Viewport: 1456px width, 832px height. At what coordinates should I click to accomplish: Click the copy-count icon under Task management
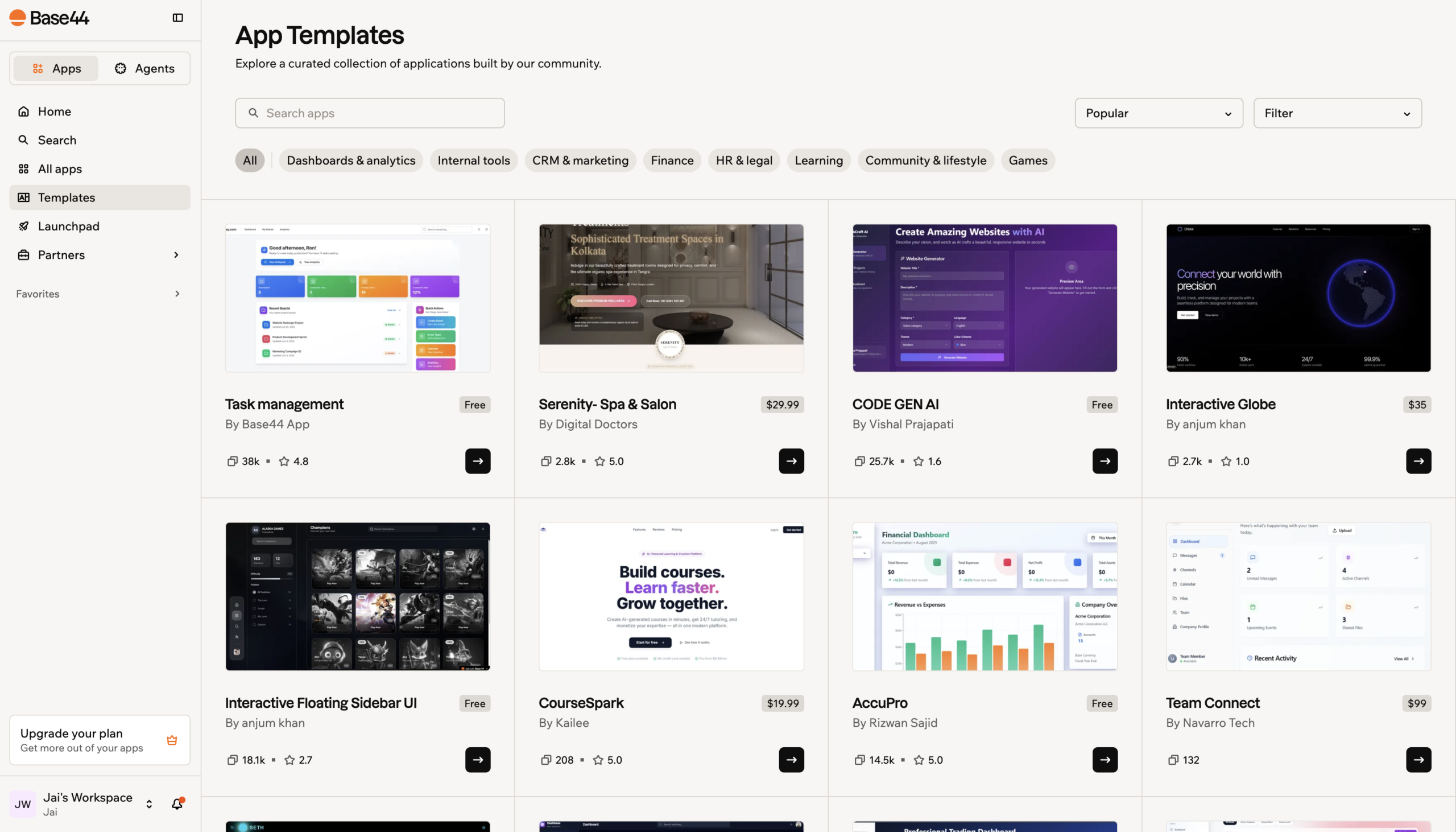click(x=233, y=461)
